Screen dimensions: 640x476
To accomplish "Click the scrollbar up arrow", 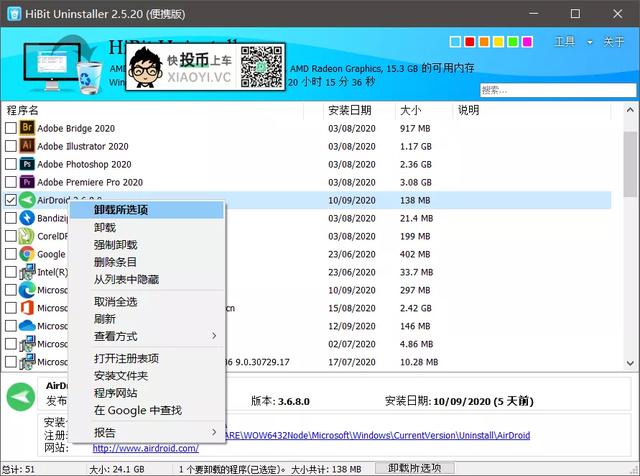I will pyautogui.click(x=630, y=110).
